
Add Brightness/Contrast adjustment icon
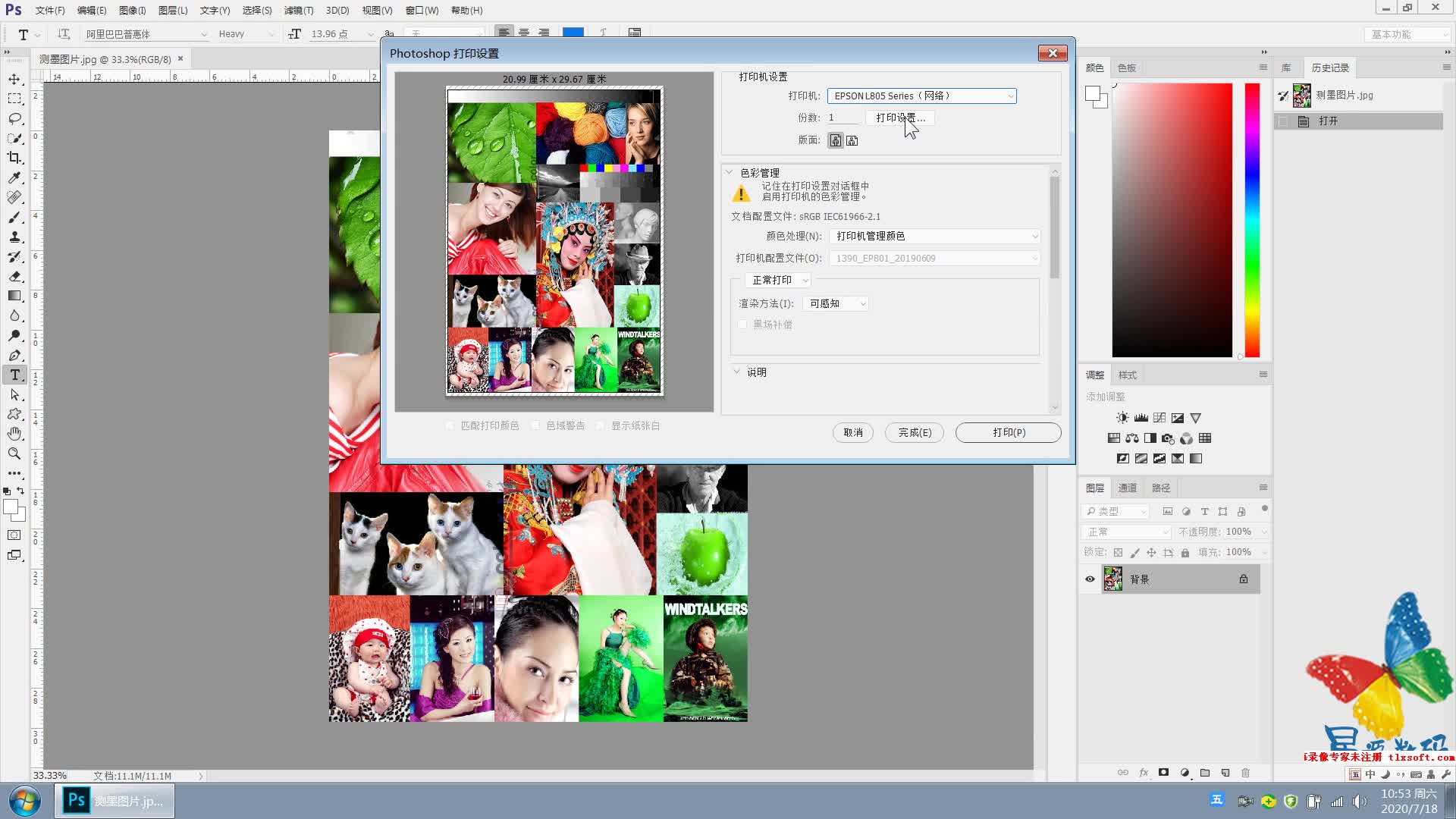pyautogui.click(x=1122, y=418)
